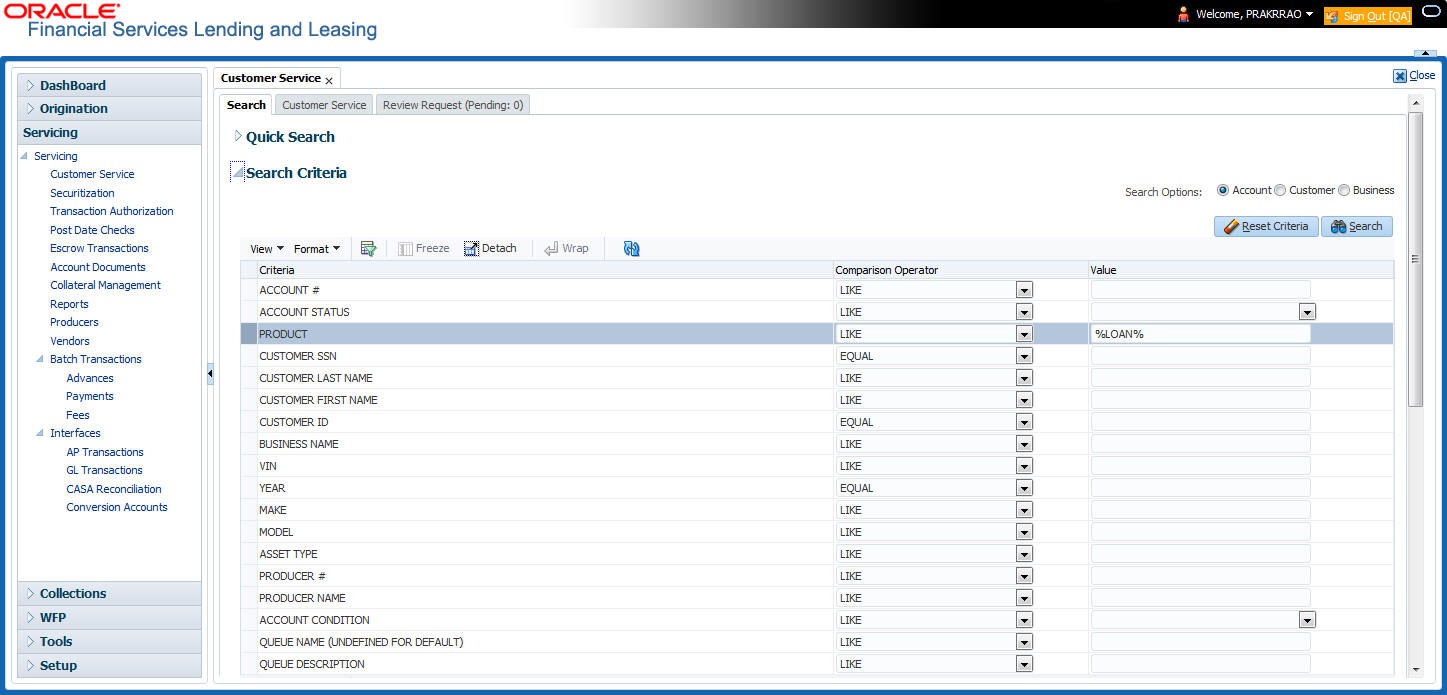
Task: Click the Reset Criteria button
Action: [x=1266, y=227]
